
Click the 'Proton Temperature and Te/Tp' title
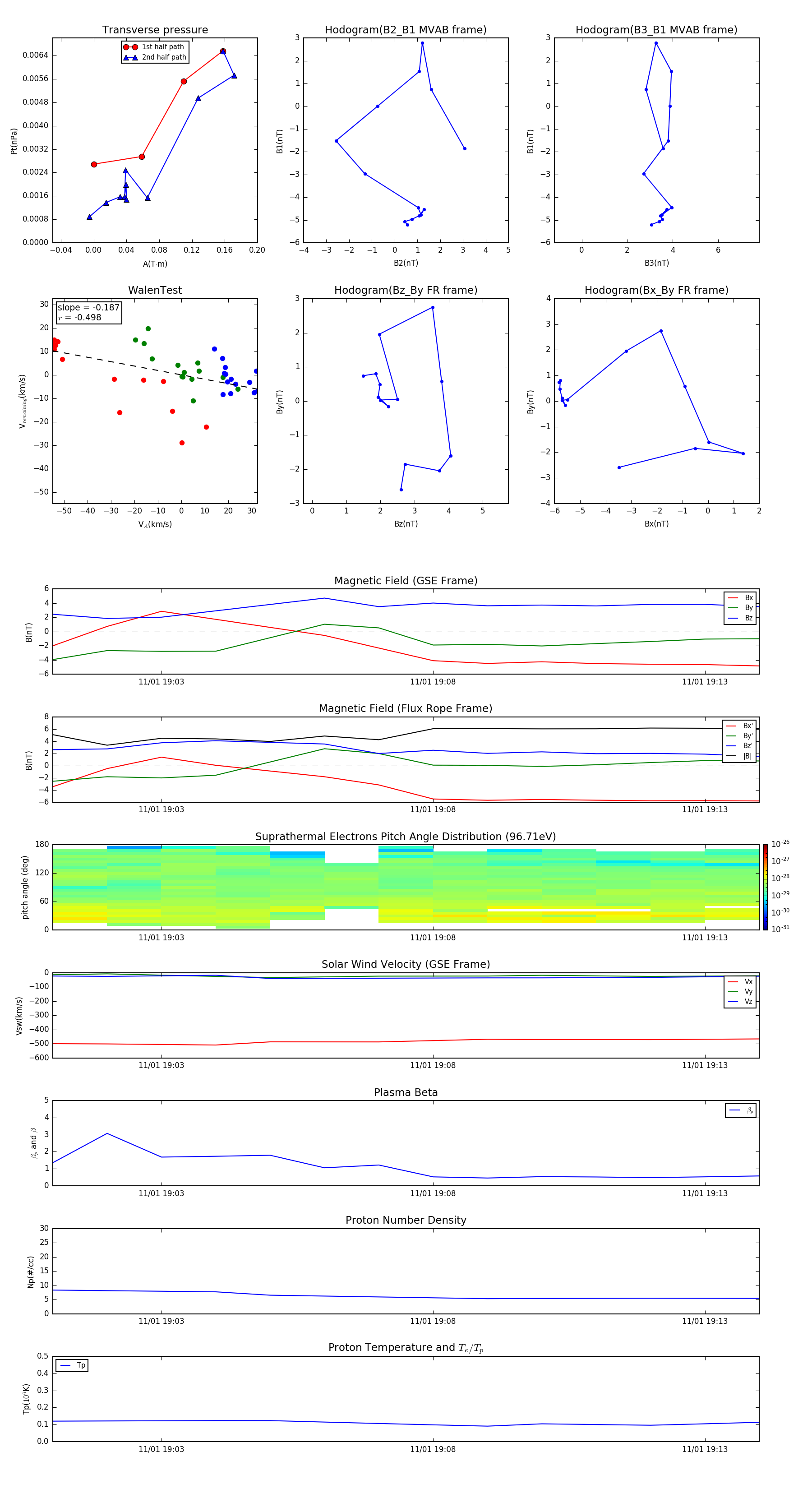click(406, 1347)
